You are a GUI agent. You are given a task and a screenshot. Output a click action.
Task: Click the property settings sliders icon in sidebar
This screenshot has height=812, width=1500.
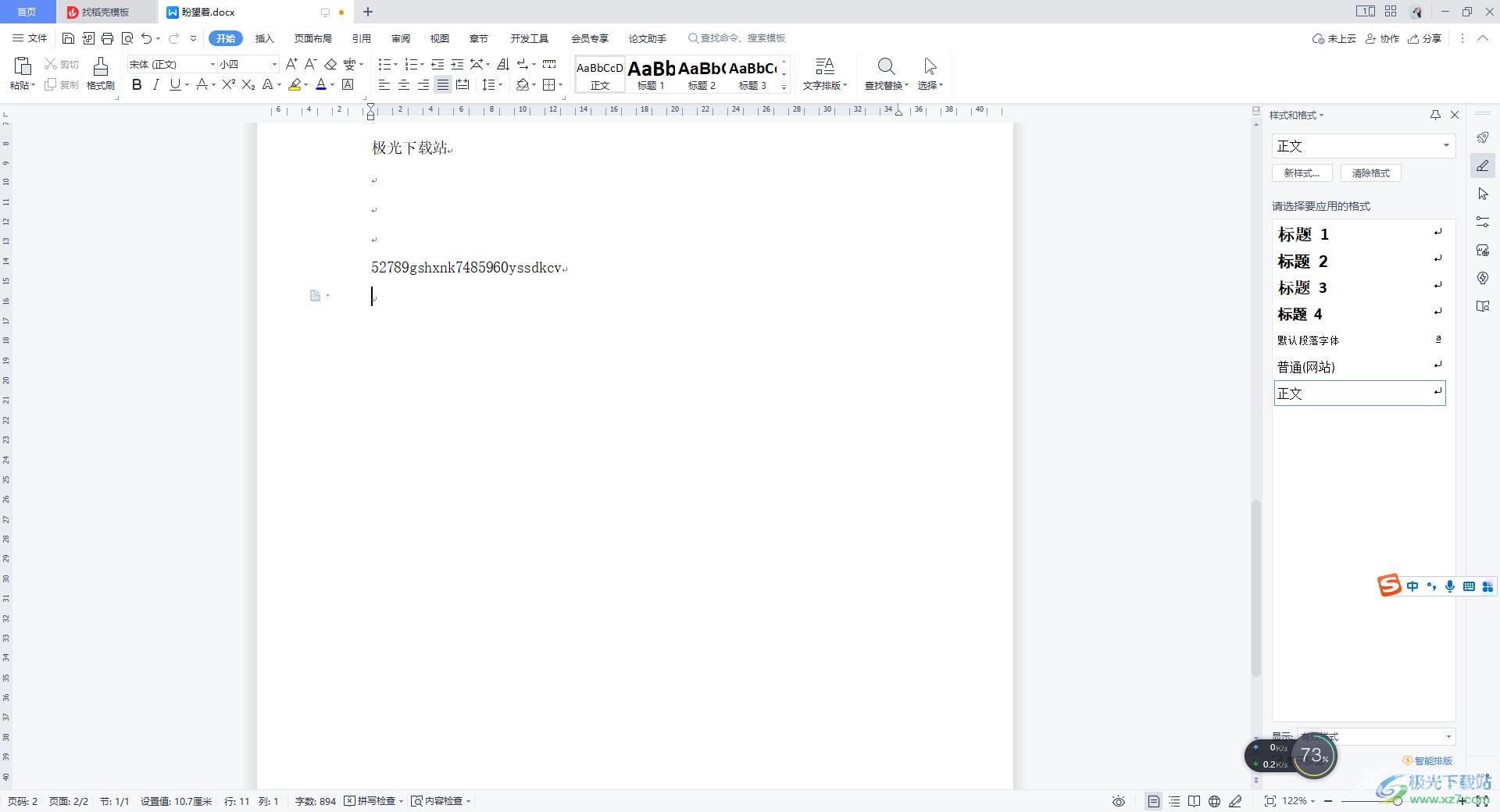point(1483,222)
